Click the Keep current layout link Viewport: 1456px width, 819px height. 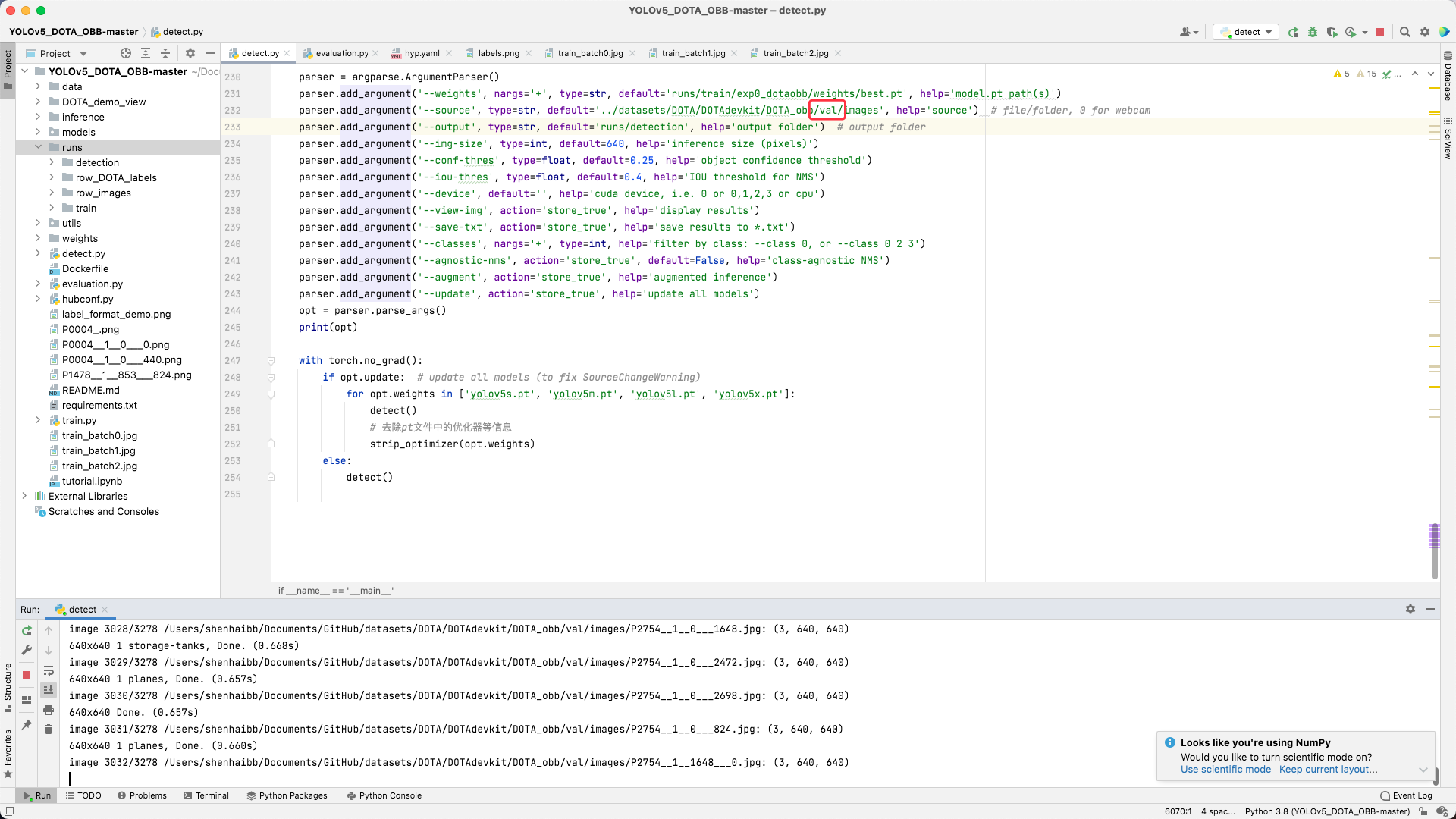[x=1328, y=770]
